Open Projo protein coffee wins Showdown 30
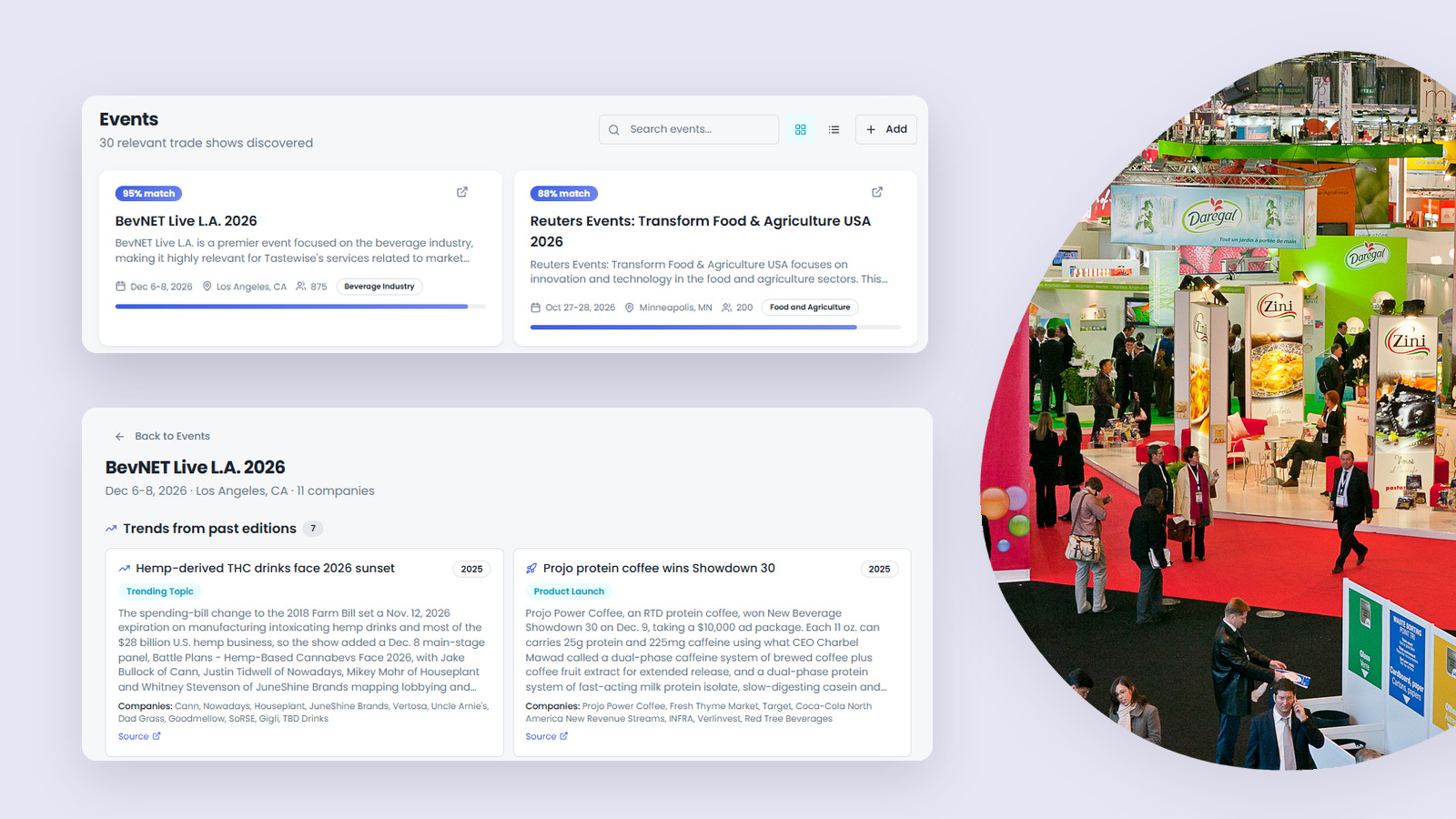Image resolution: width=1456 pixels, height=819 pixels. point(659,568)
